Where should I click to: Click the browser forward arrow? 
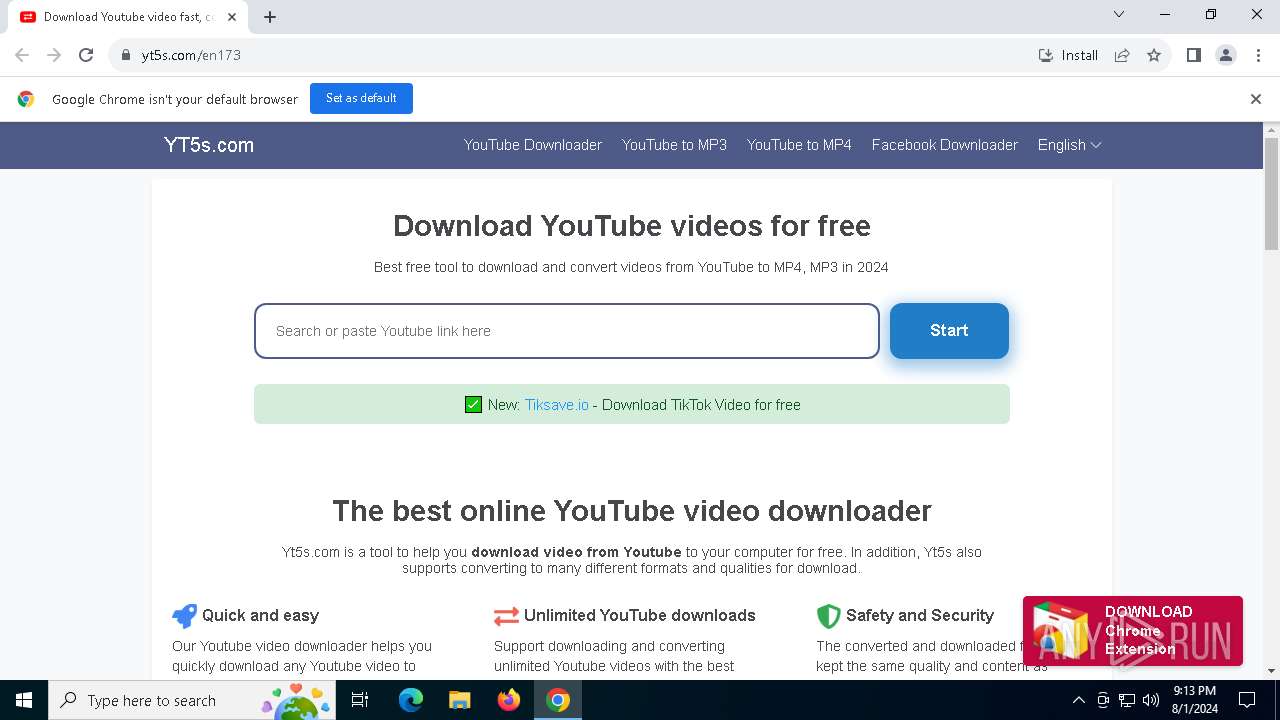point(54,55)
